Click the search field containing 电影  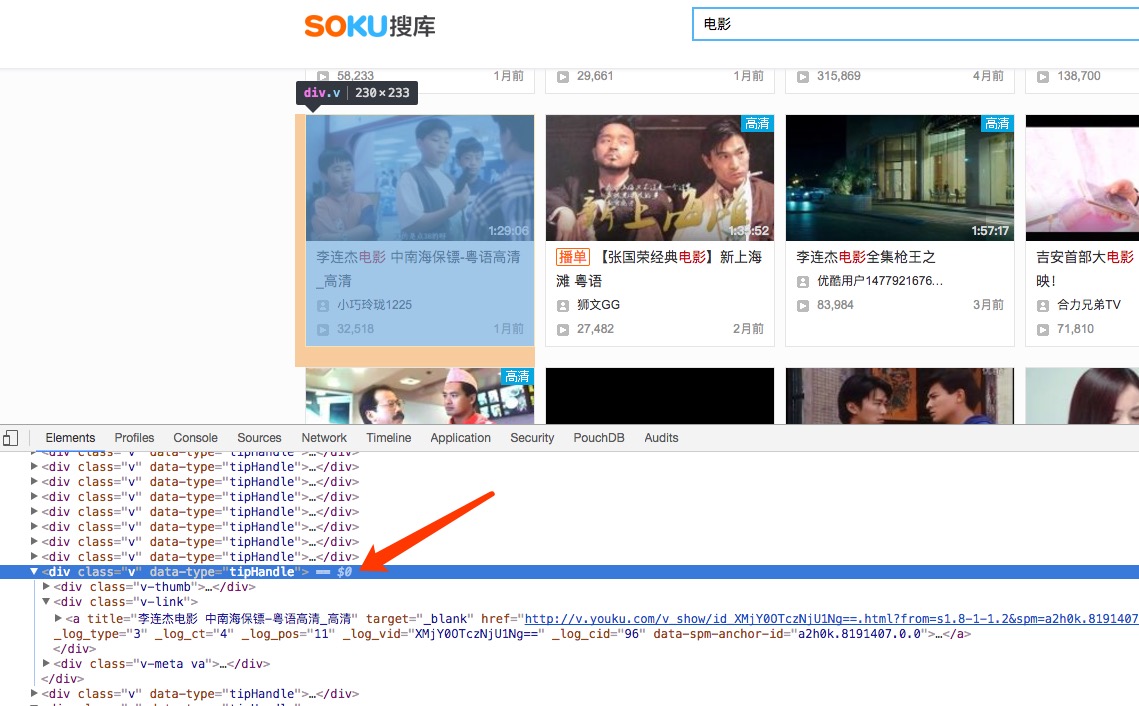pyautogui.click(x=915, y=24)
